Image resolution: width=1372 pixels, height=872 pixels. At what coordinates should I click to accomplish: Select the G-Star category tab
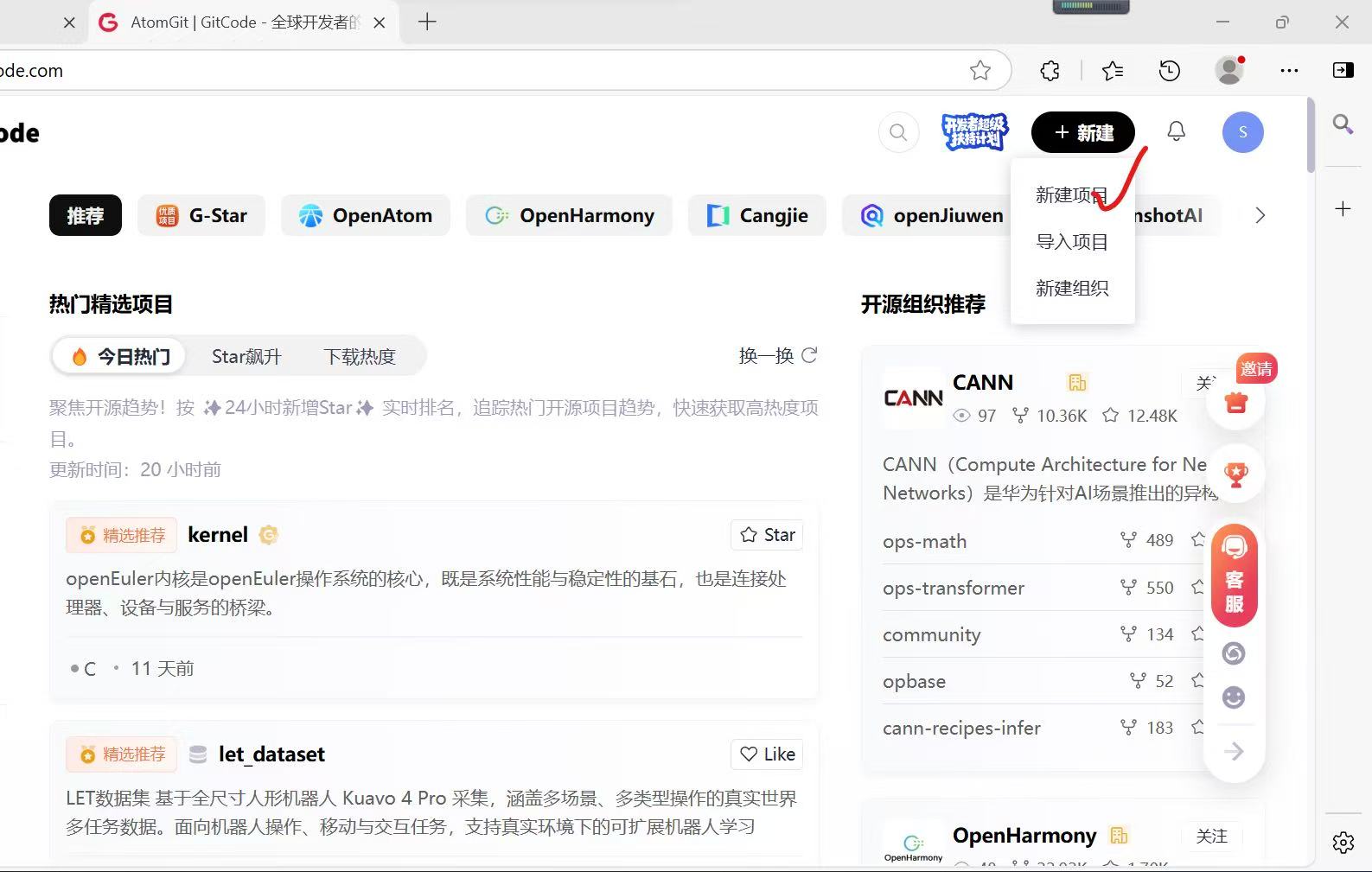201,215
